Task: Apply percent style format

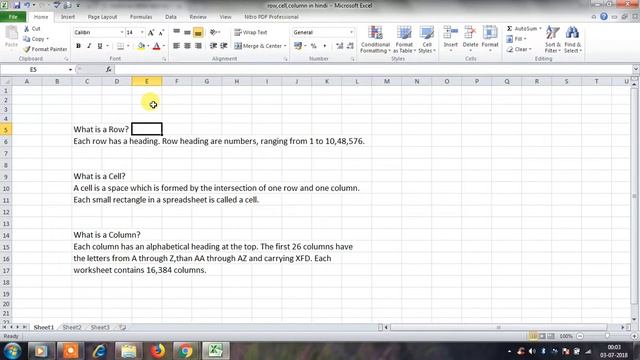Action: coord(313,46)
